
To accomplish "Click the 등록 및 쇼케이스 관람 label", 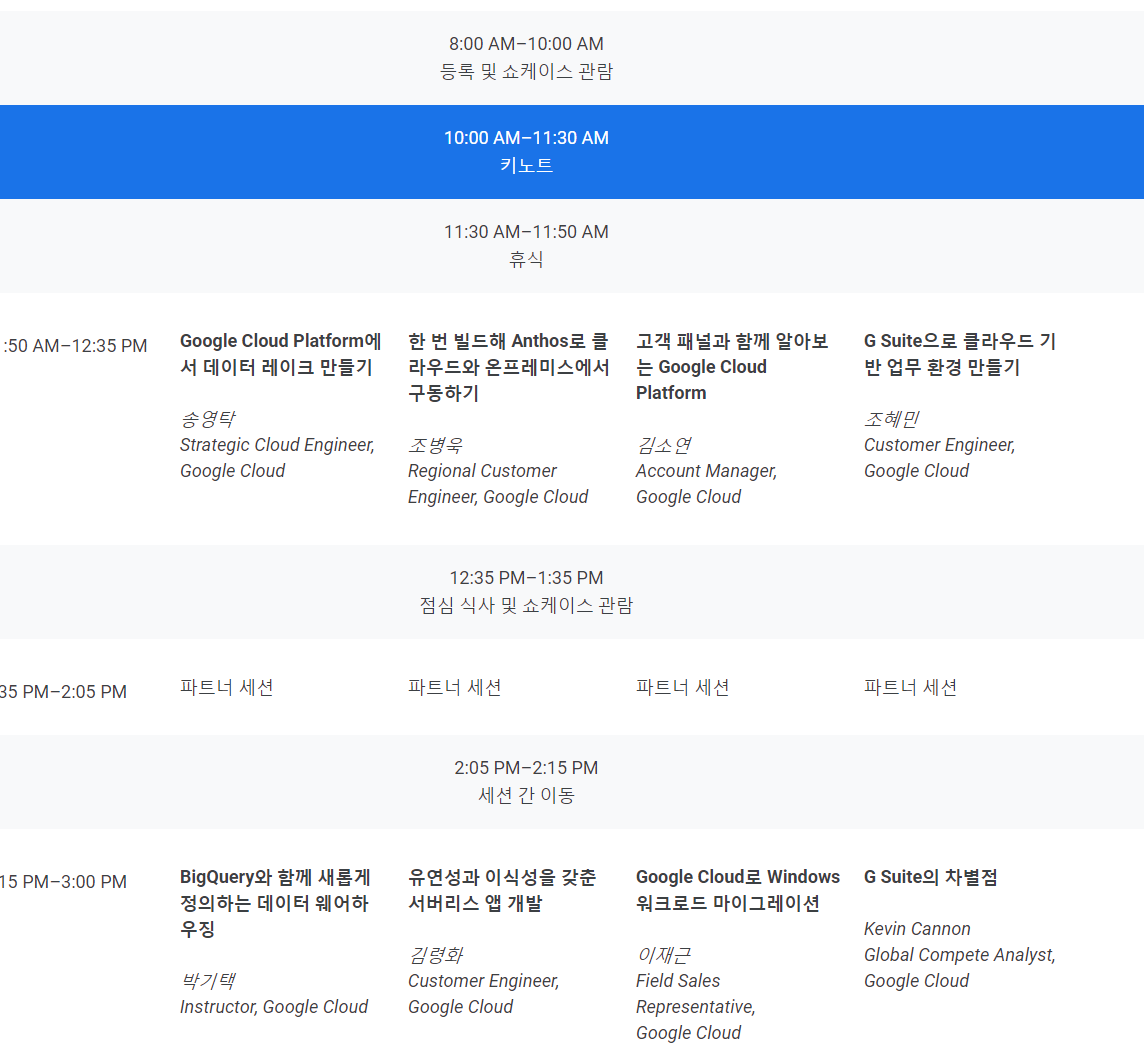I will tap(526, 71).
